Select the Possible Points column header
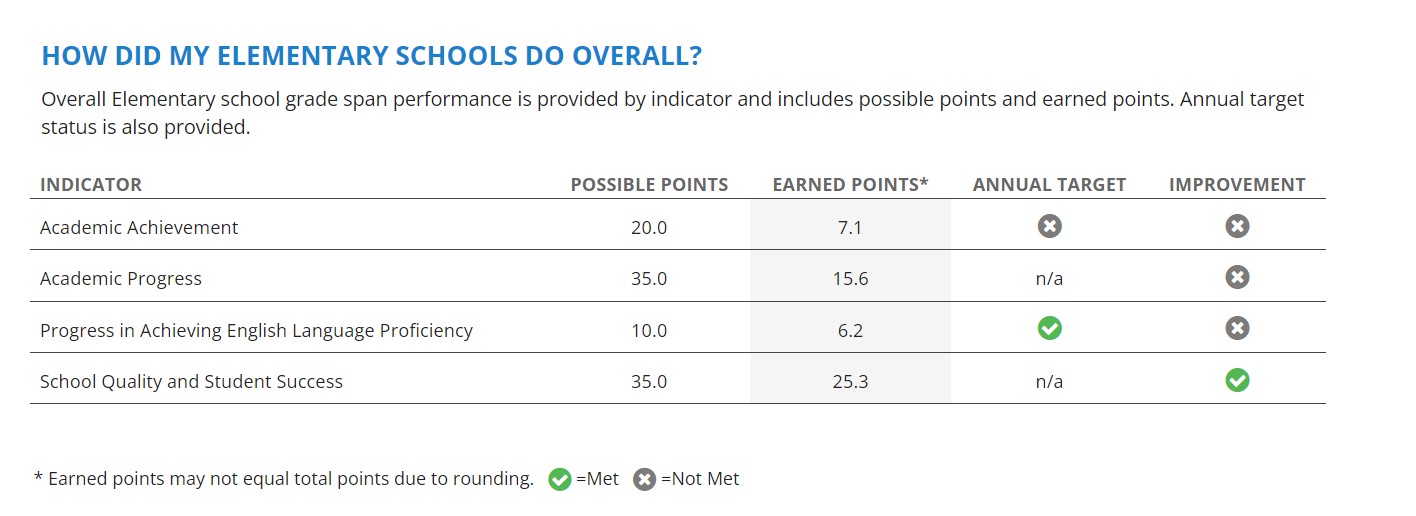The width and height of the screenshot is (1416, 516). click(x=649, y=185)
